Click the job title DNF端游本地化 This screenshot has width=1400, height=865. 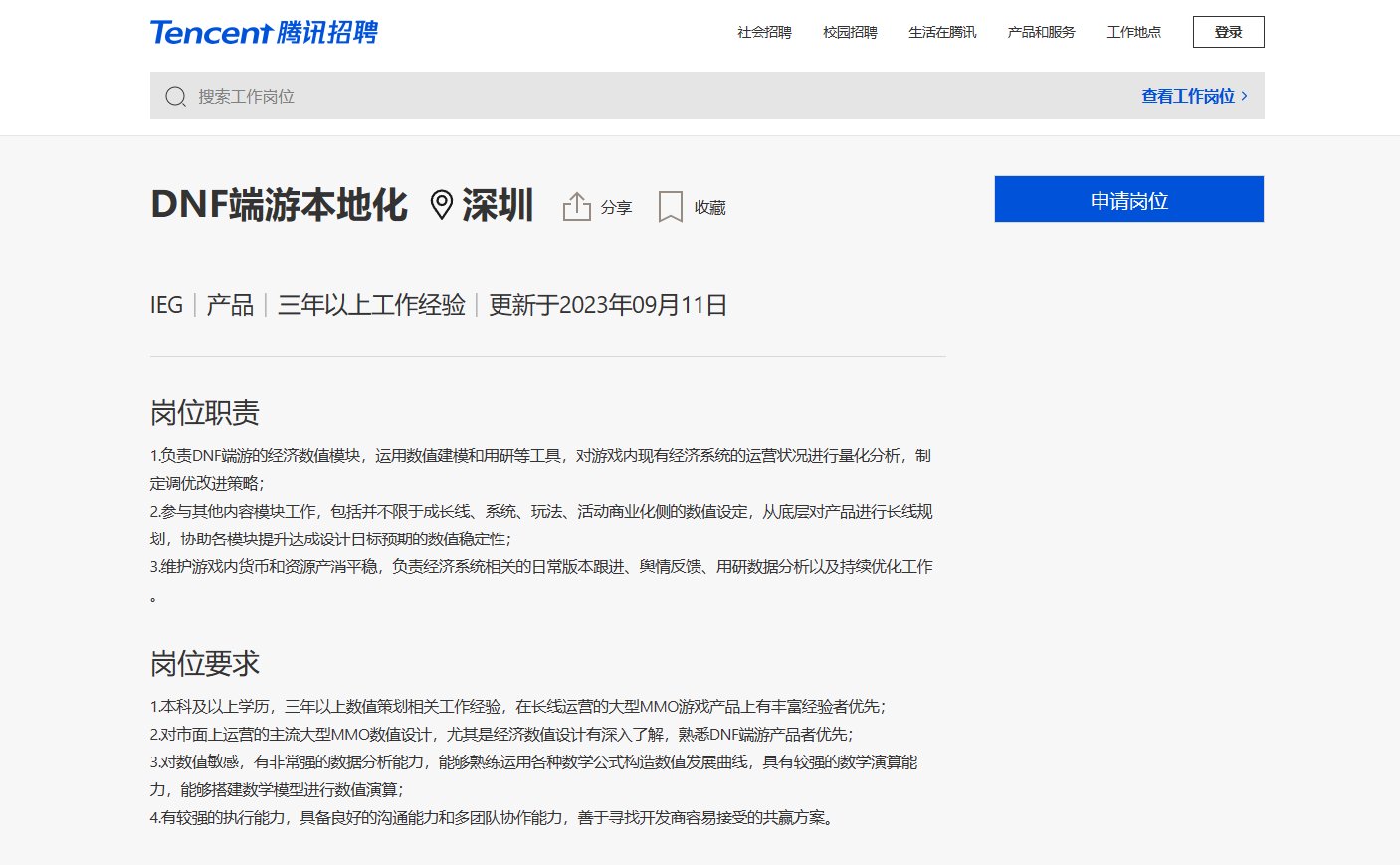280,205
